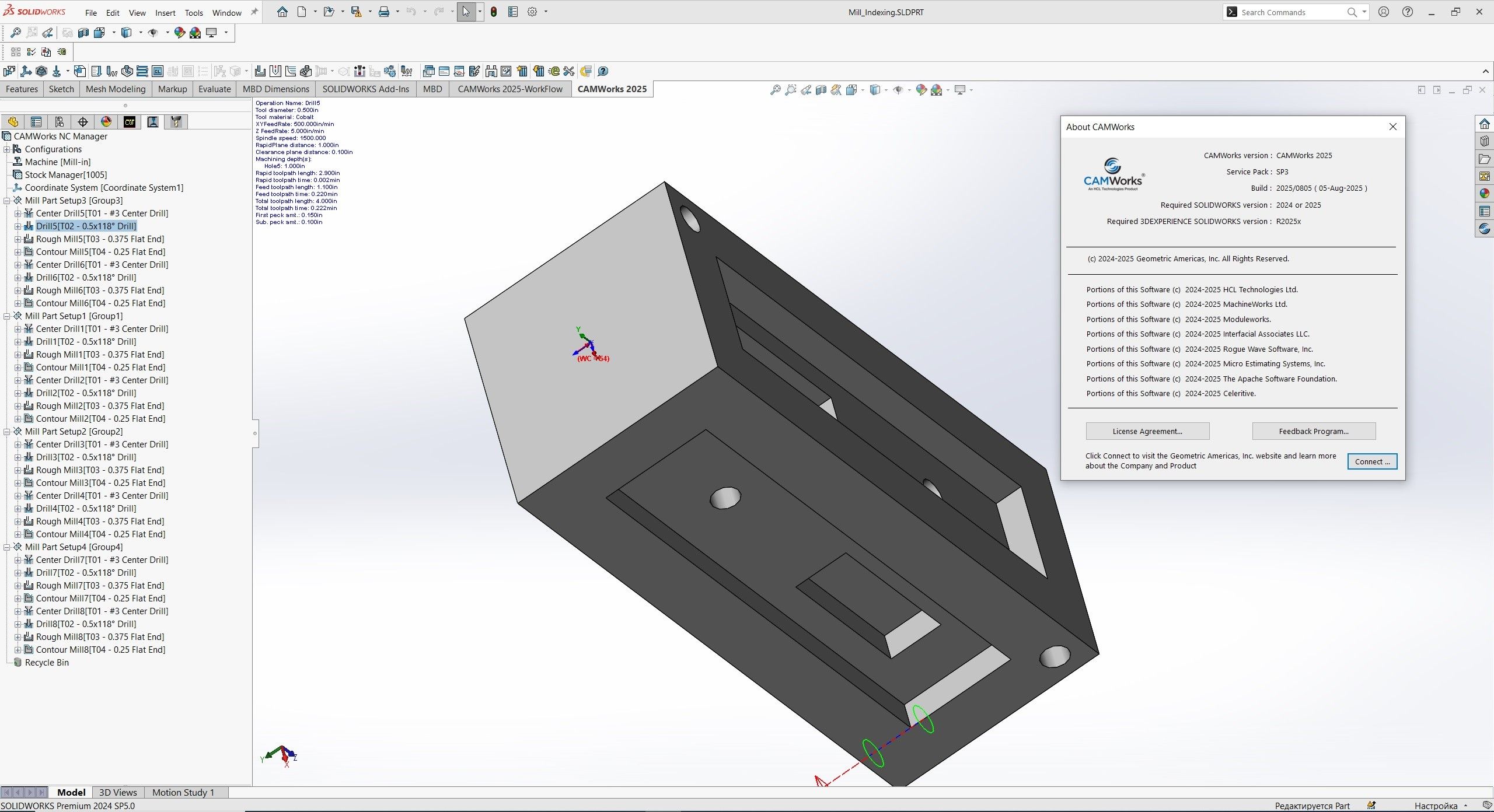Collapse the CommandManager ribbon chevron

coord(1486,71)
